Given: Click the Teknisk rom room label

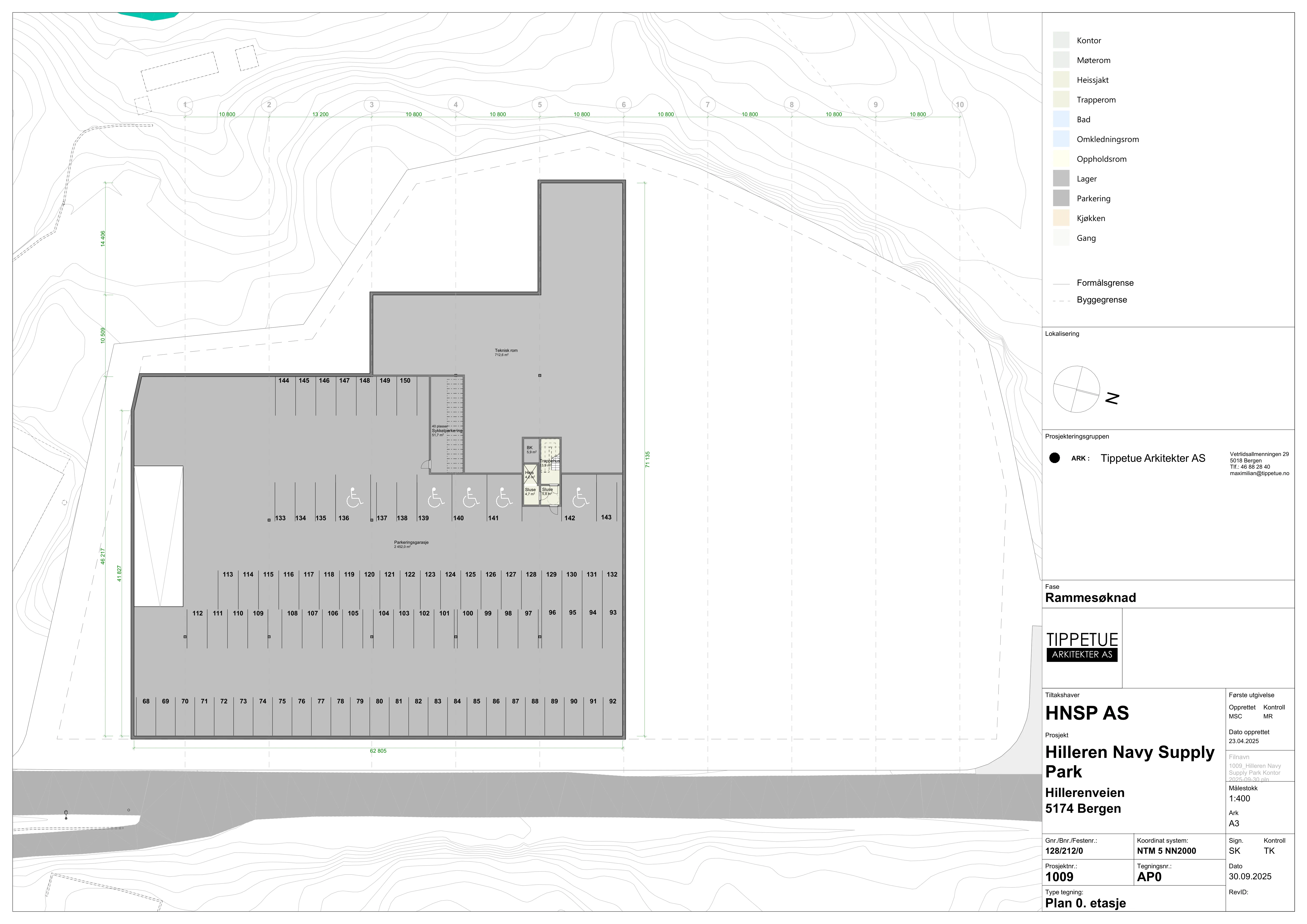Looking at the screenshot, I should [x=506, y=351].
